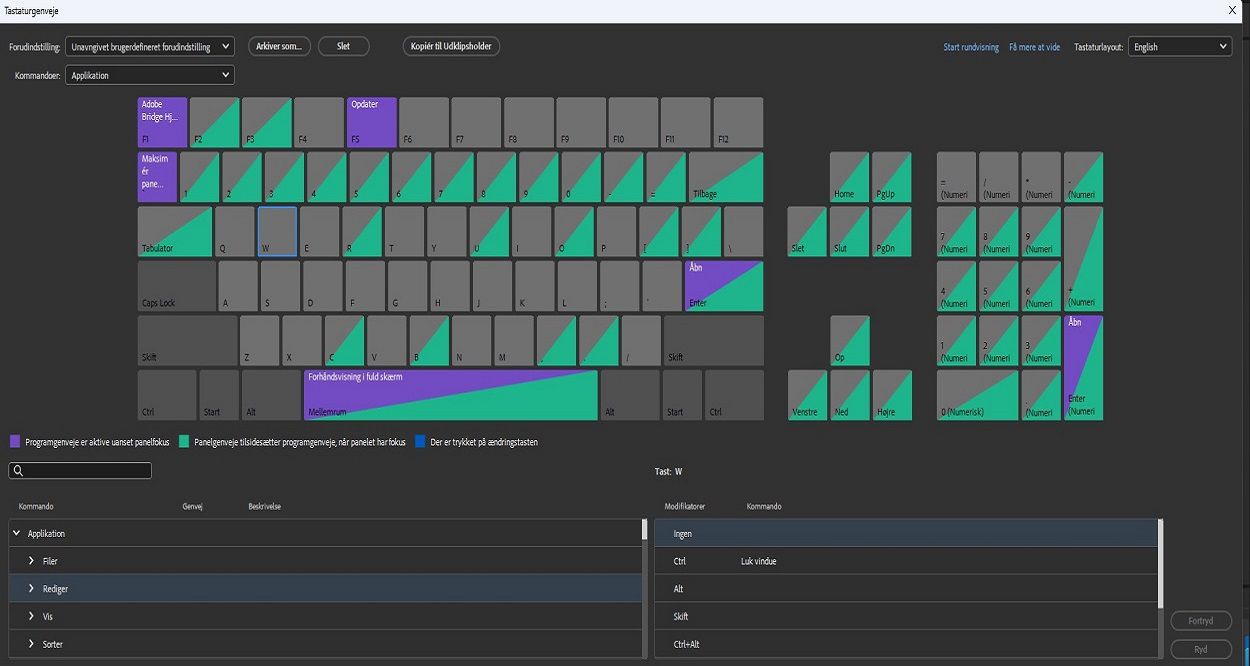Viewport: 1250px width, 666px height.
Task: Select the Højre arrow key
Action: tap(891, 395)
